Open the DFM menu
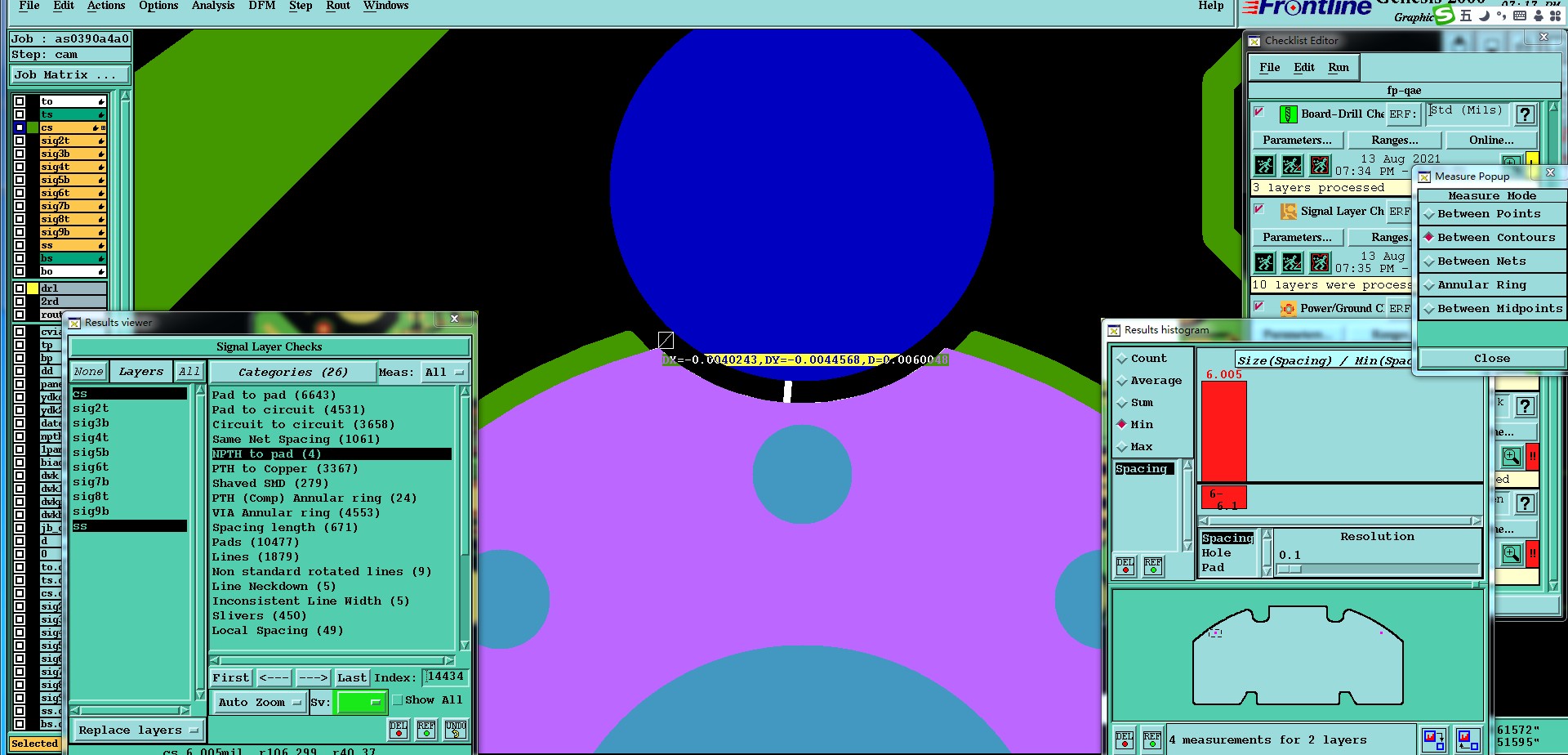The height and width of the screenshot is (755, 1568). tap(261, 6)
